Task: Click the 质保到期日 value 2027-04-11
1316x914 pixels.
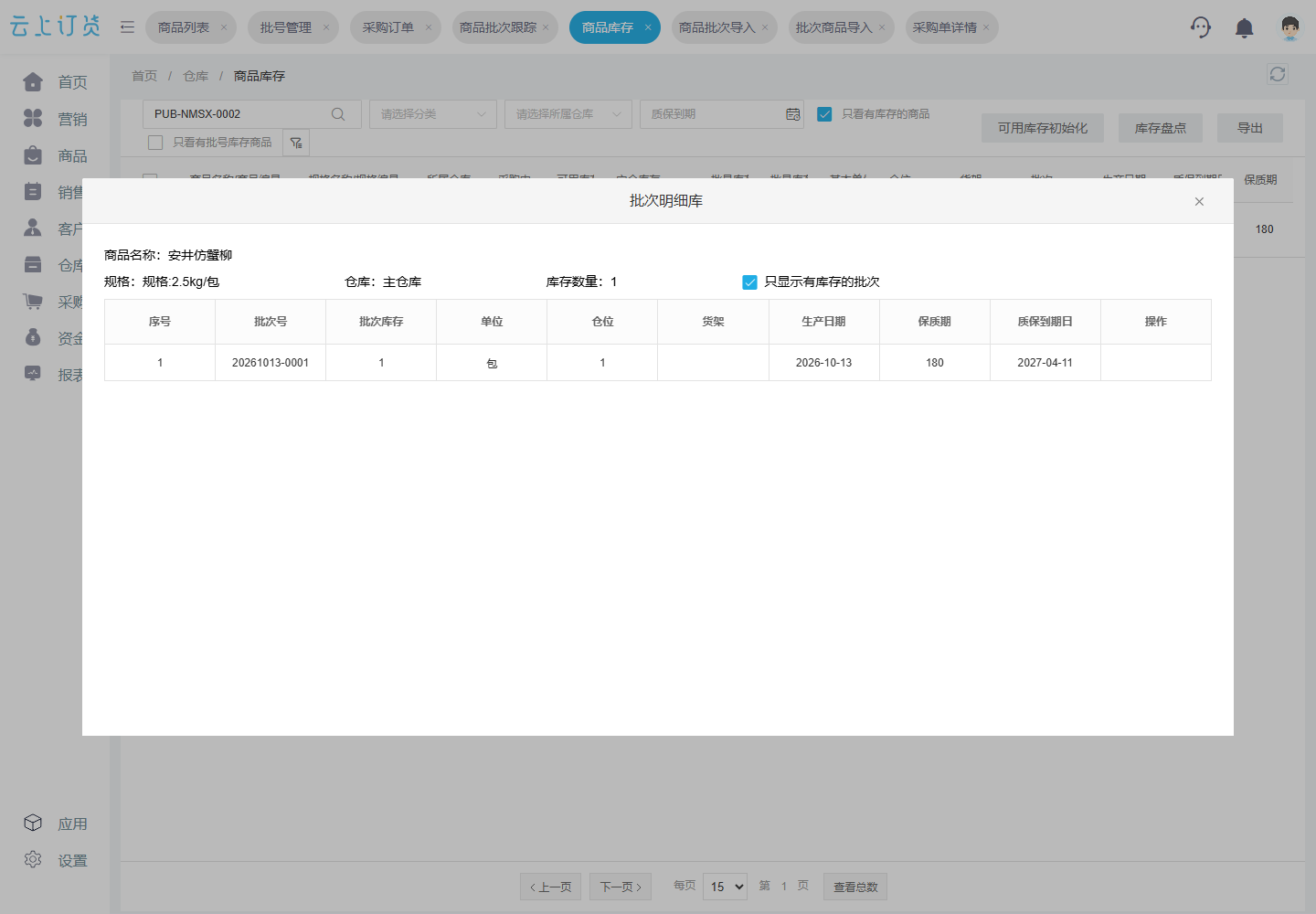Action: (1045, 363)
